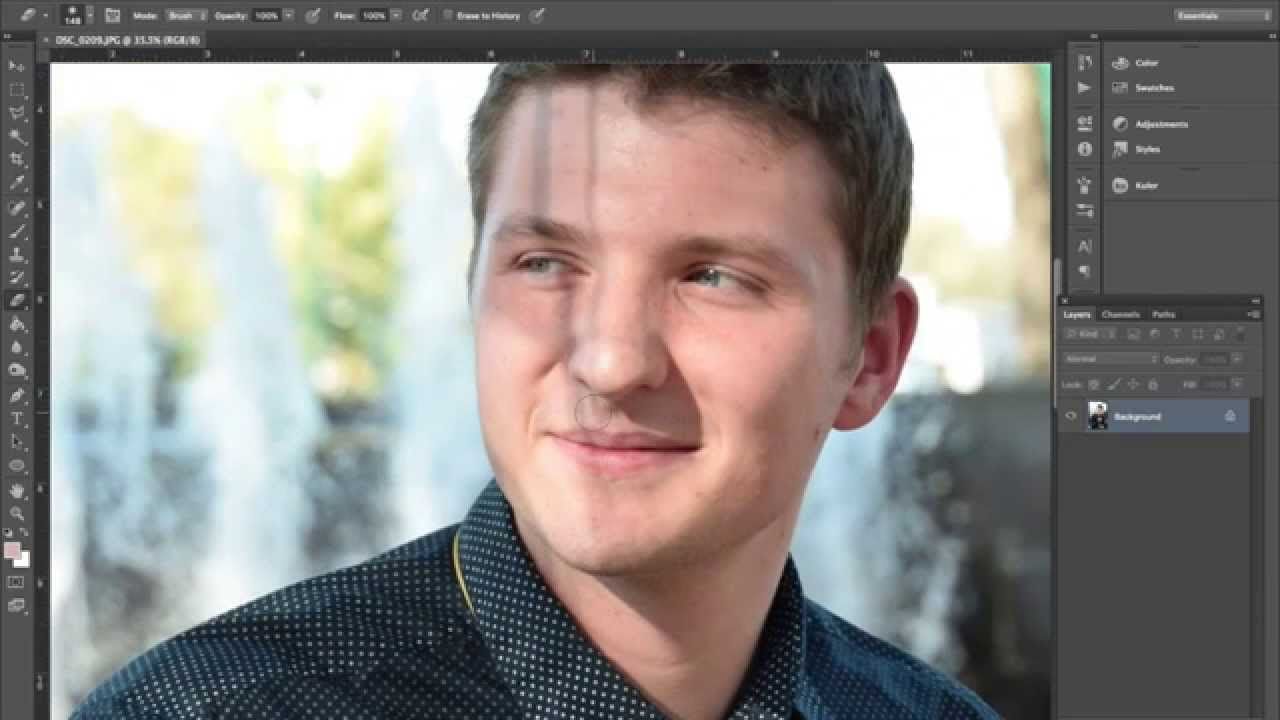The image size is (1280, 720).
Task: Open the Flow slider dropdown arrow
Action: [x=398, y=16]
